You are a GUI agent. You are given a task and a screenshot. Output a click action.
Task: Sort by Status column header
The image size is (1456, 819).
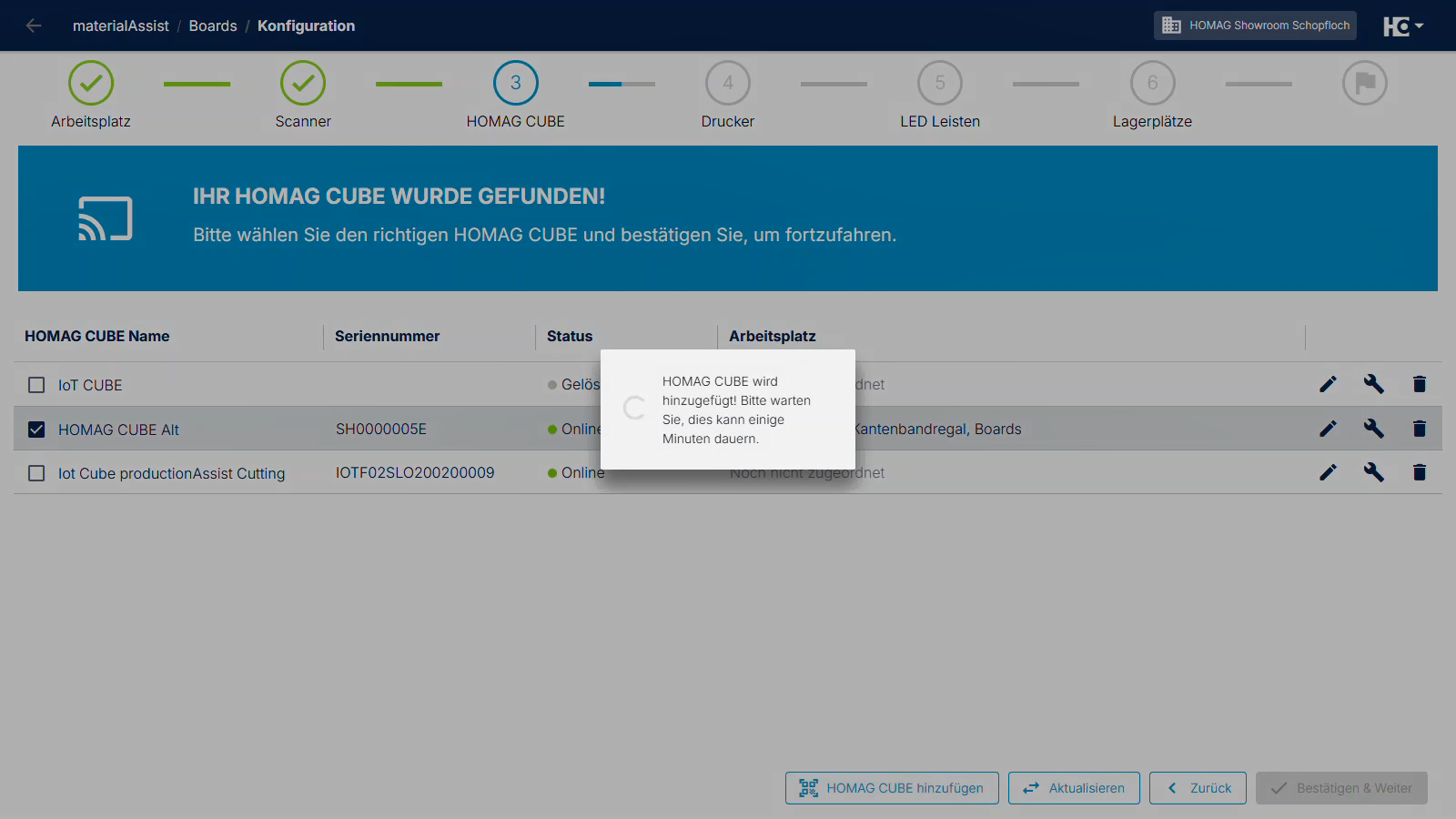570,336
